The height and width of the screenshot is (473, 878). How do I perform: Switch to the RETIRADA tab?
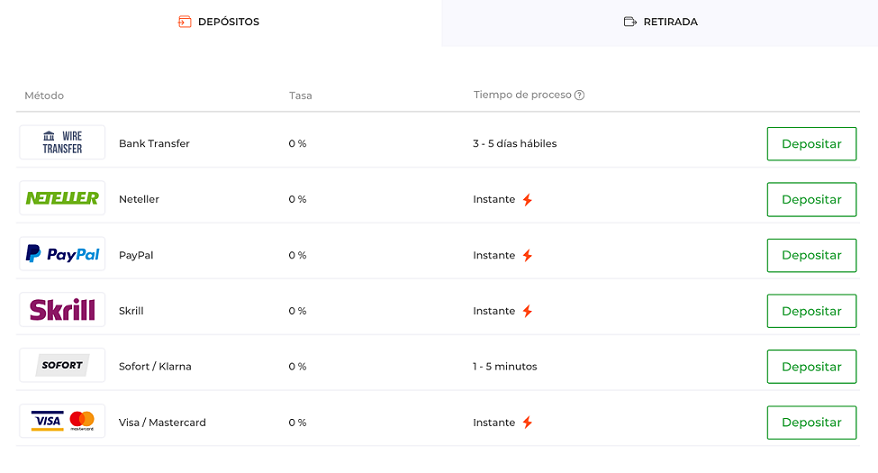tap(660, 23)
